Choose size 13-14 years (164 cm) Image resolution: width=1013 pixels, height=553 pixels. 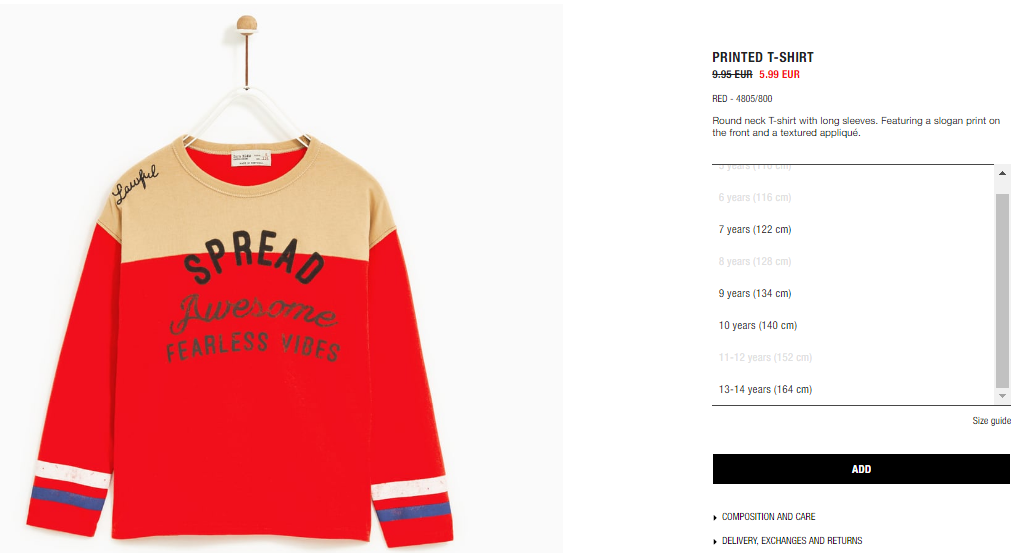765,390
